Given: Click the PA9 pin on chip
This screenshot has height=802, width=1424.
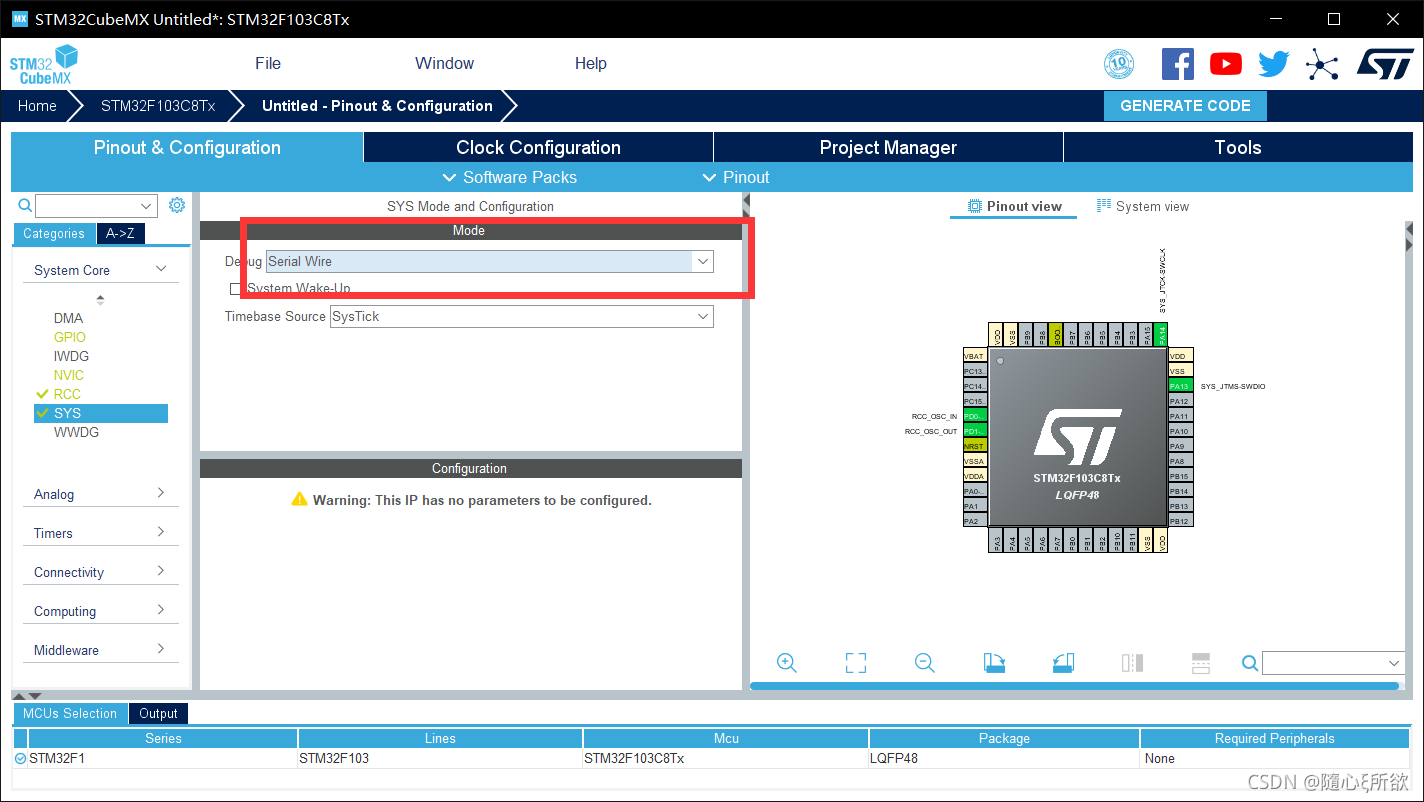Looking at the screenshot, I should coord(1180,446).
